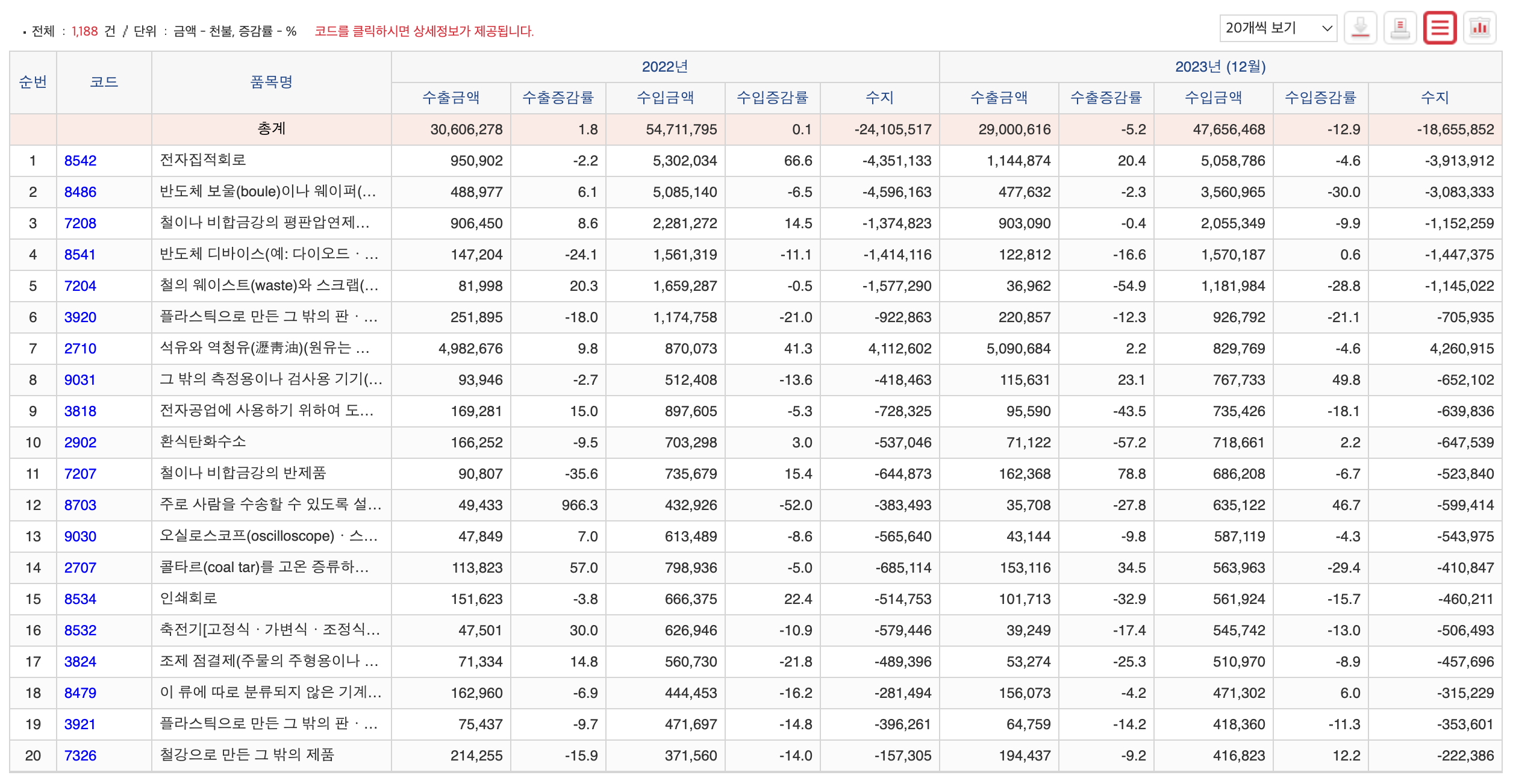1513x784 pixels.
Task: Open code 7207 detail link
Action: coord(80,474)
